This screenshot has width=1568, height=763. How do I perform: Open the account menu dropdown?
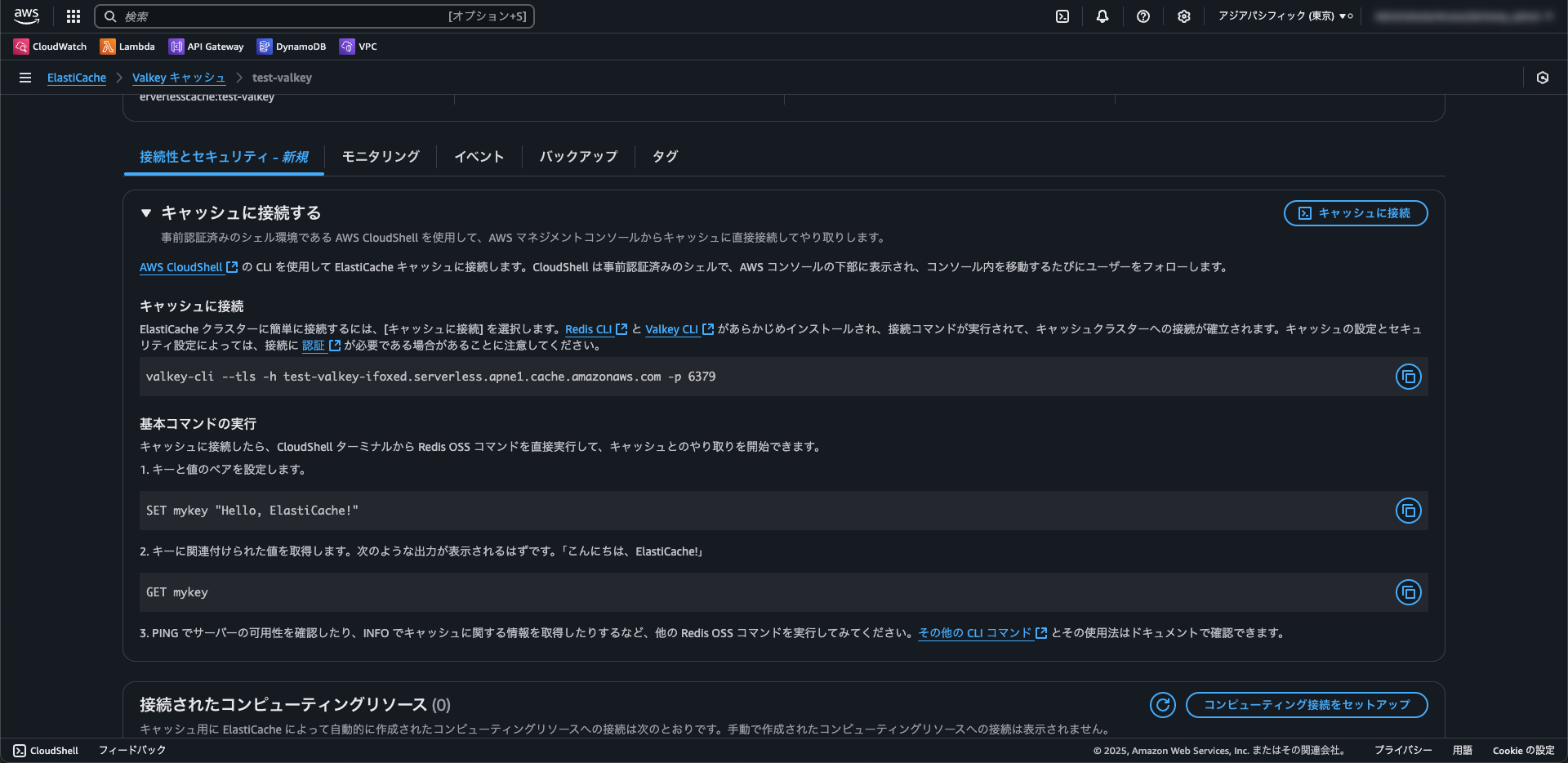[1466, 16]
